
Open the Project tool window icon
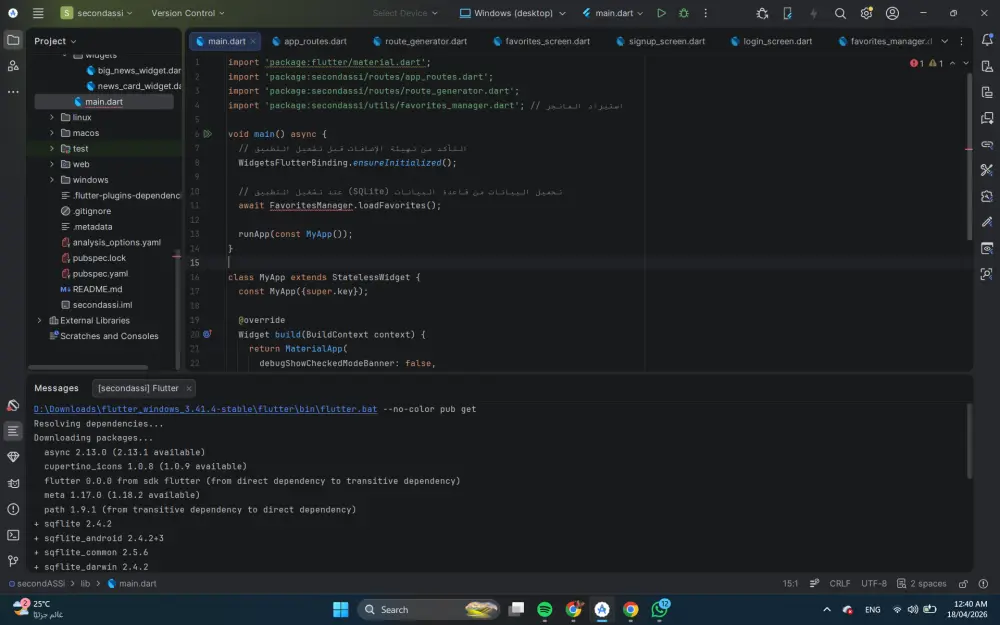(x=13, y=40)
